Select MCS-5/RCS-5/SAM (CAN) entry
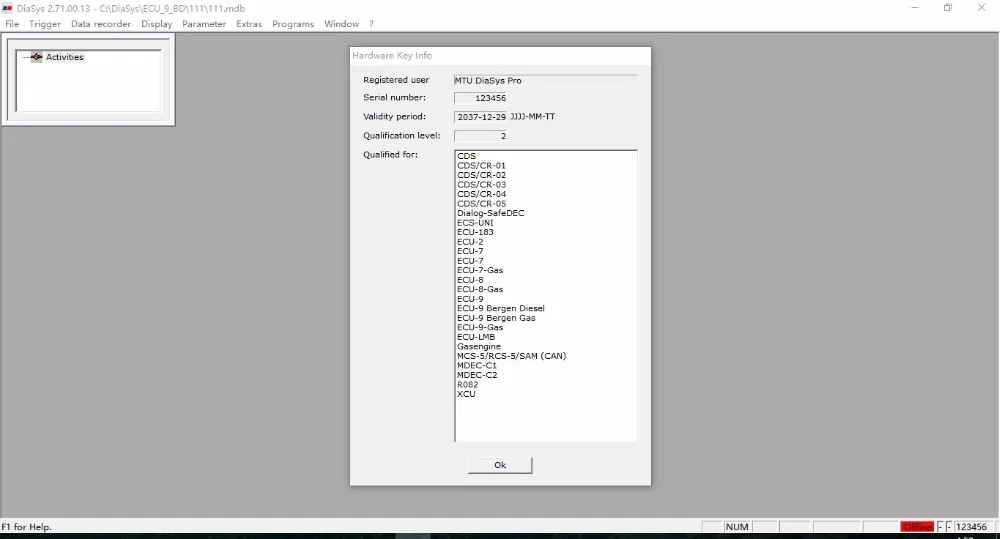The width and height of the screenshot is (1000, 539). pyautogui.click(x=511, y=356)
